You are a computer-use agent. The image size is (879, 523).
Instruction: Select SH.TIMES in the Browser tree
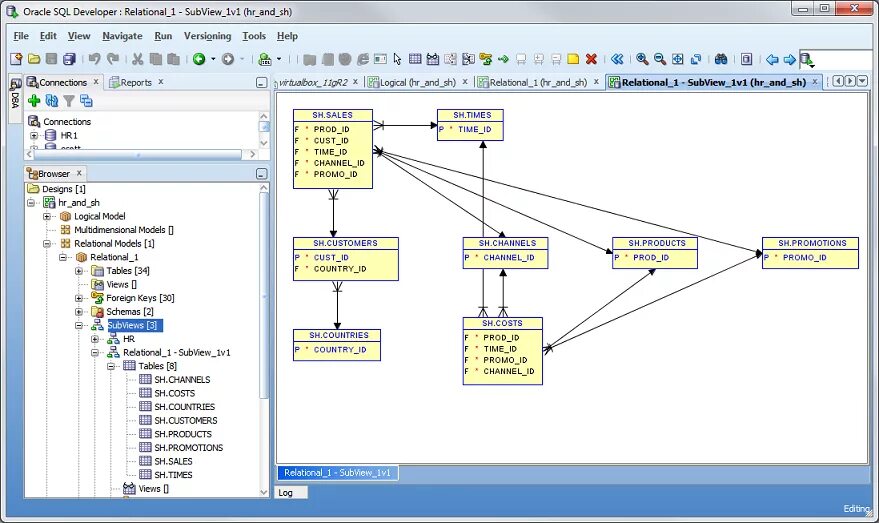[x=173, y=475]
